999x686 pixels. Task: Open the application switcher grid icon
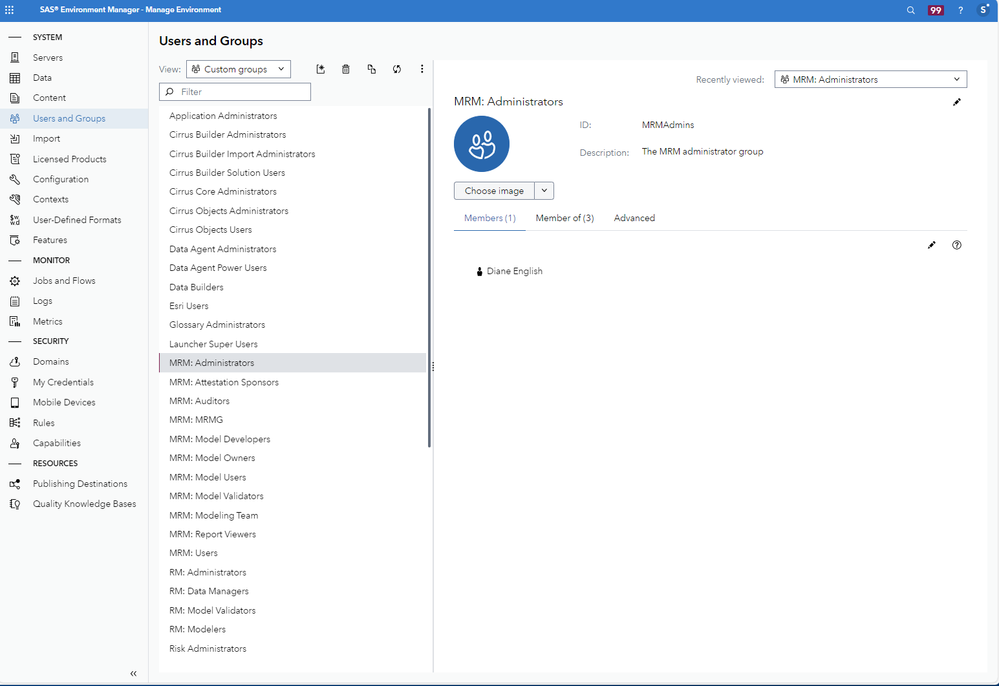10,10
